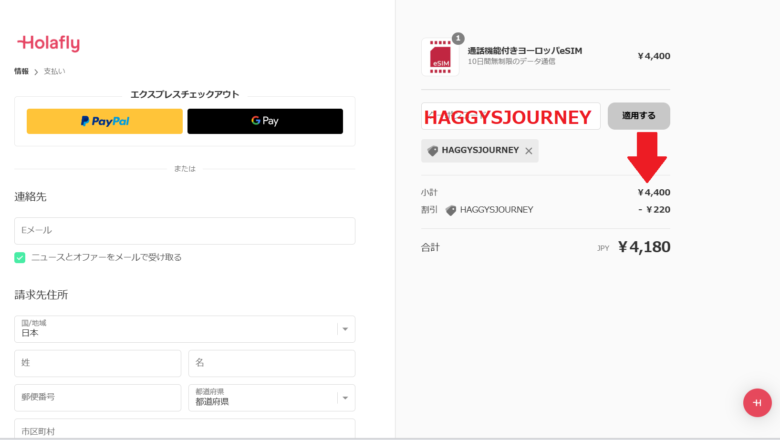Screen dimensions: 780x440
Task: Click the eSIM product thumbnail
Action: click(440, 57)
